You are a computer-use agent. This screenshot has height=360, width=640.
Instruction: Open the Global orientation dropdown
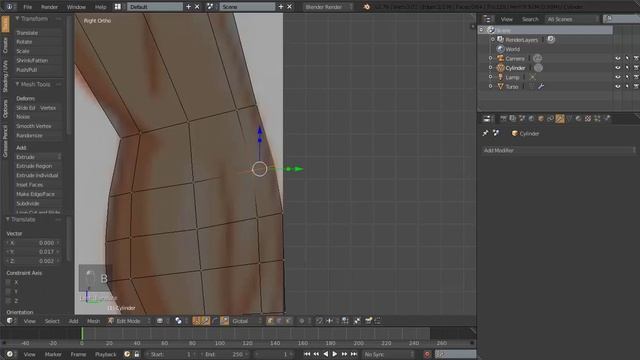246,321
